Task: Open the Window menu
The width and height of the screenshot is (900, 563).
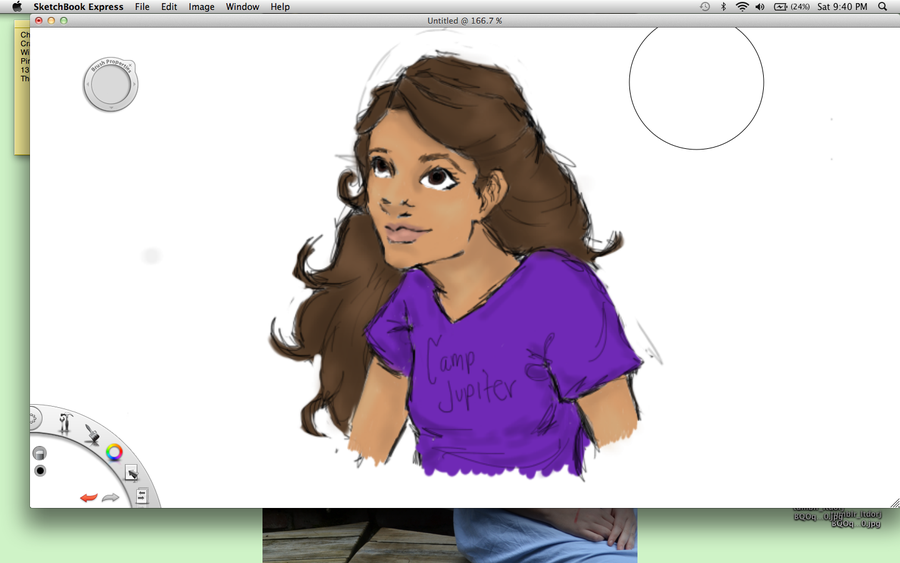Action: [242, 7]
